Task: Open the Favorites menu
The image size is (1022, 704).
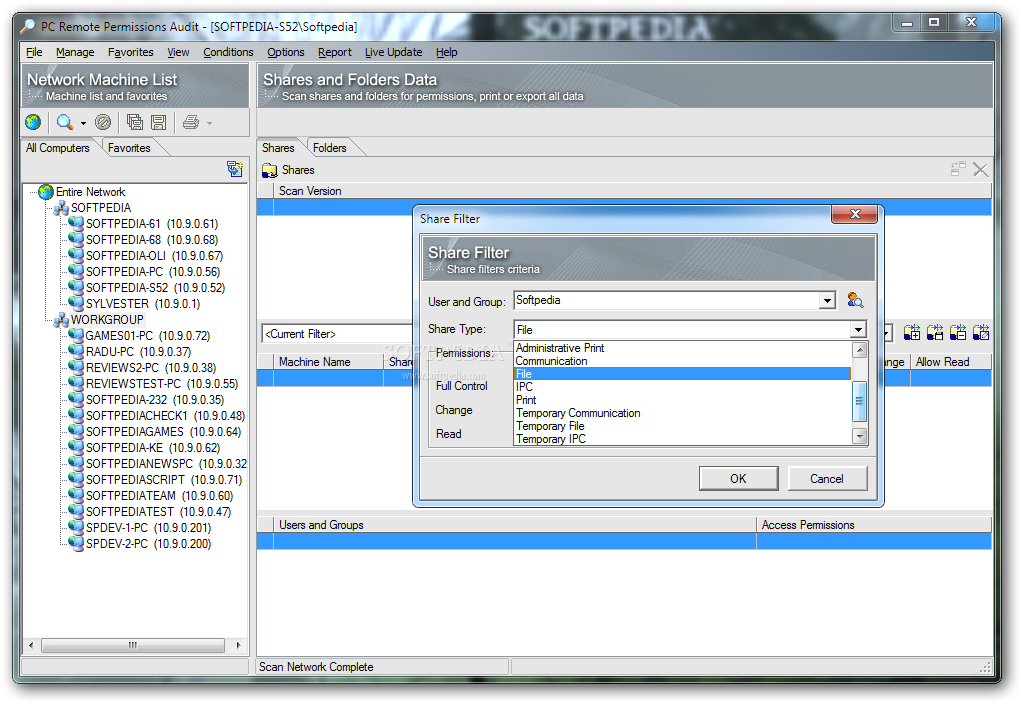Action: 130,52
